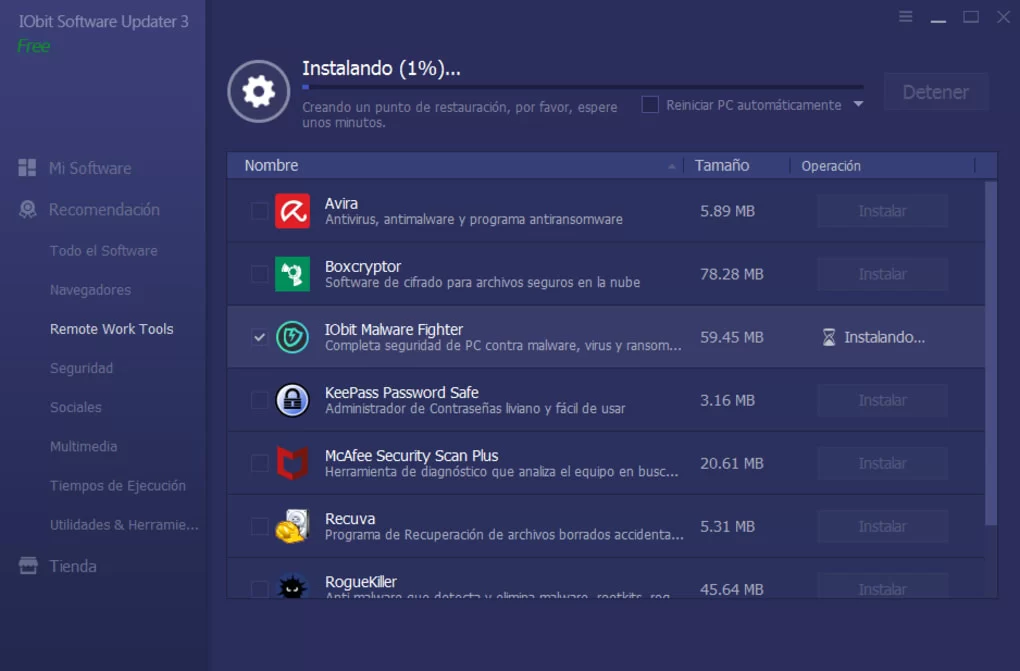This screenshot has height=671, width=1020.
Task: Click the RogueKiller app icon
Action: [292, 587]
